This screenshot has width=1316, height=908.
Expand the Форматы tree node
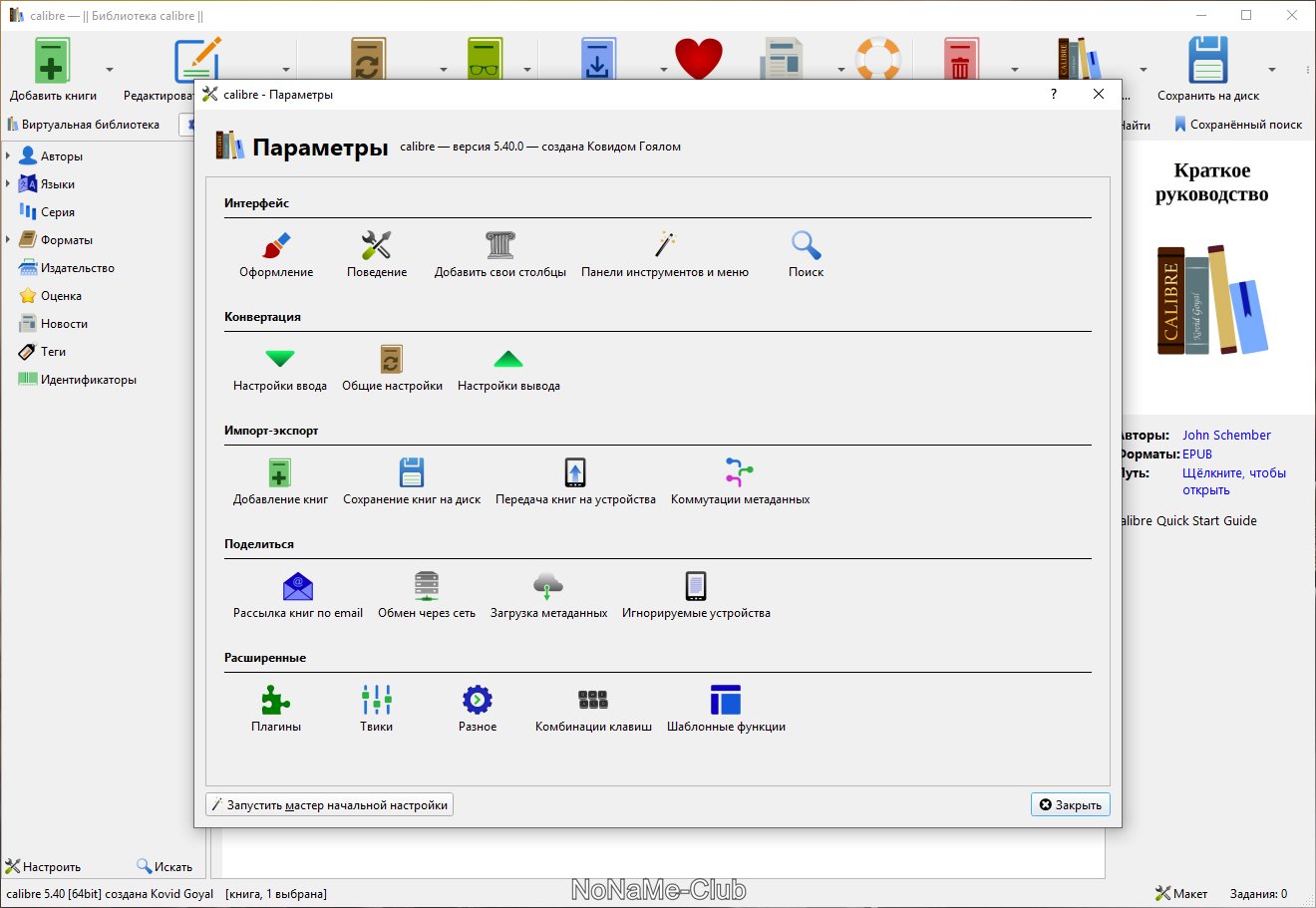tap(8, 240)
